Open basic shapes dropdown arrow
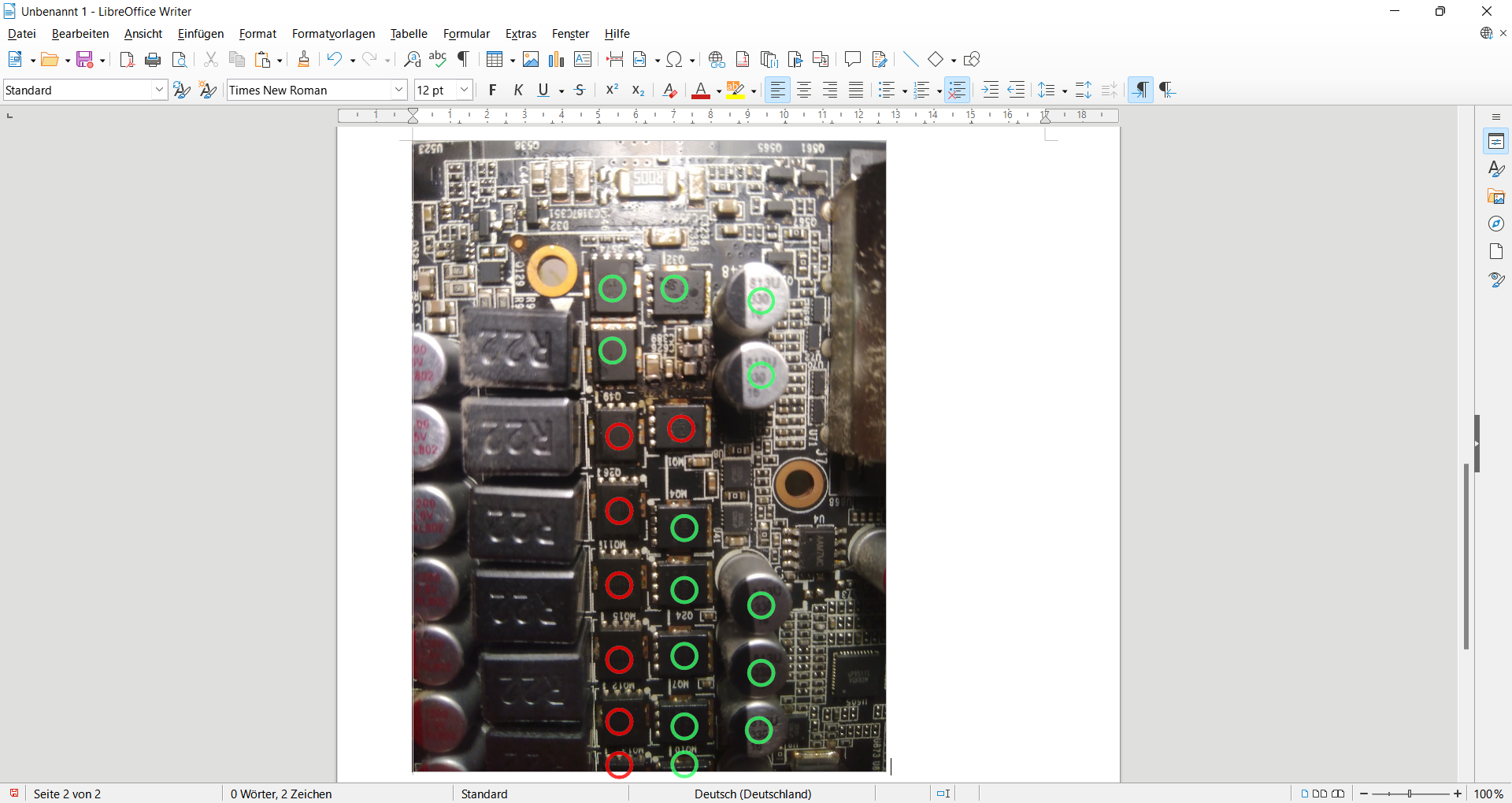The height and width of the screenshot is (803, 1512). coord(954,60)
